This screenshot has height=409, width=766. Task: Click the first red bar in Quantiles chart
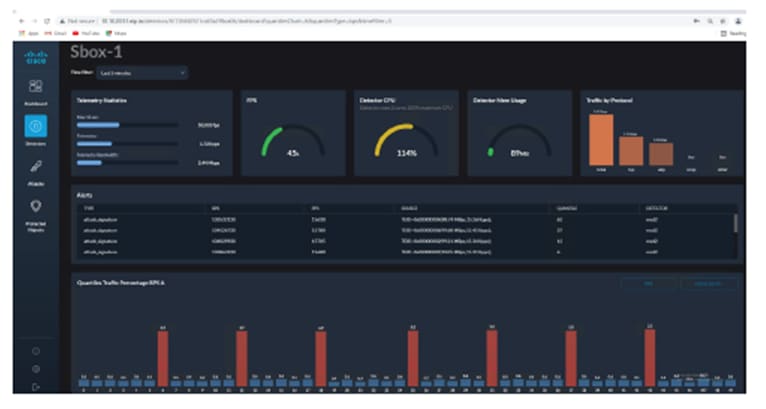click(163, 359)
